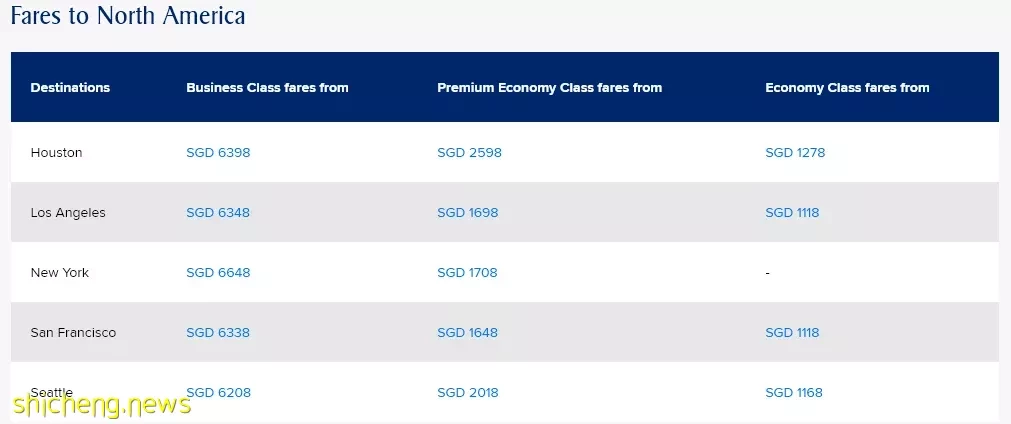This screenshot has width=1011, height=424.
Task: Open Los Angeles Business fare SGD 6348
Action: click(218, 213)
